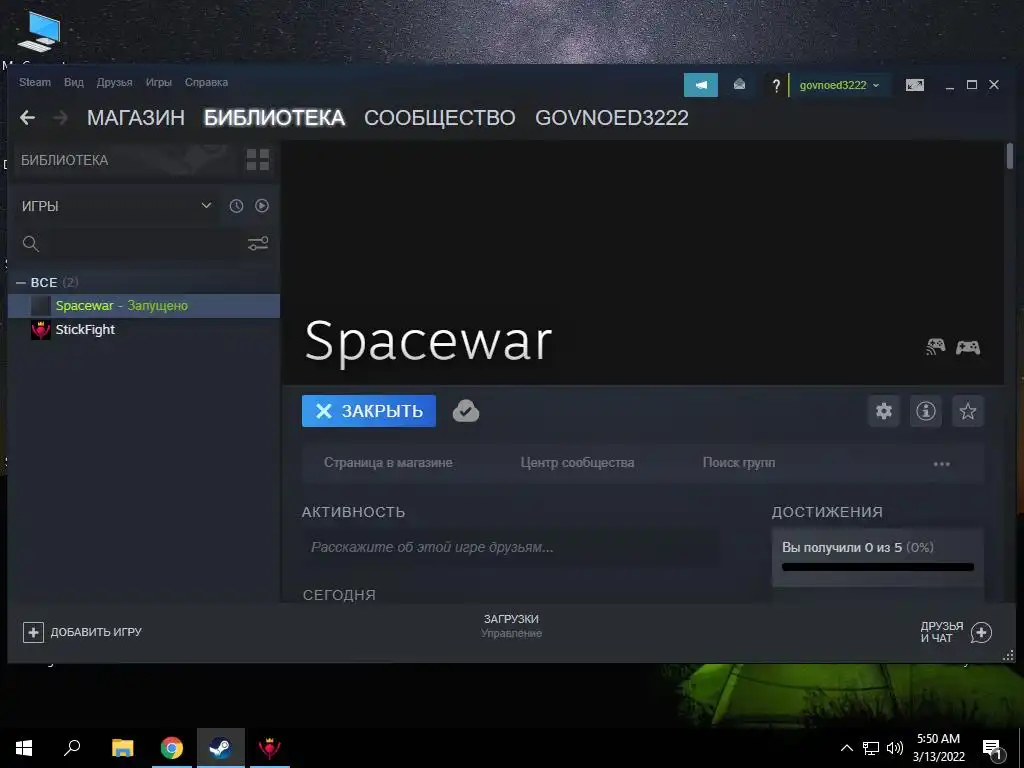Open Страница в магазине link
Screen dimensions: 1024x768
pos(388,462)
